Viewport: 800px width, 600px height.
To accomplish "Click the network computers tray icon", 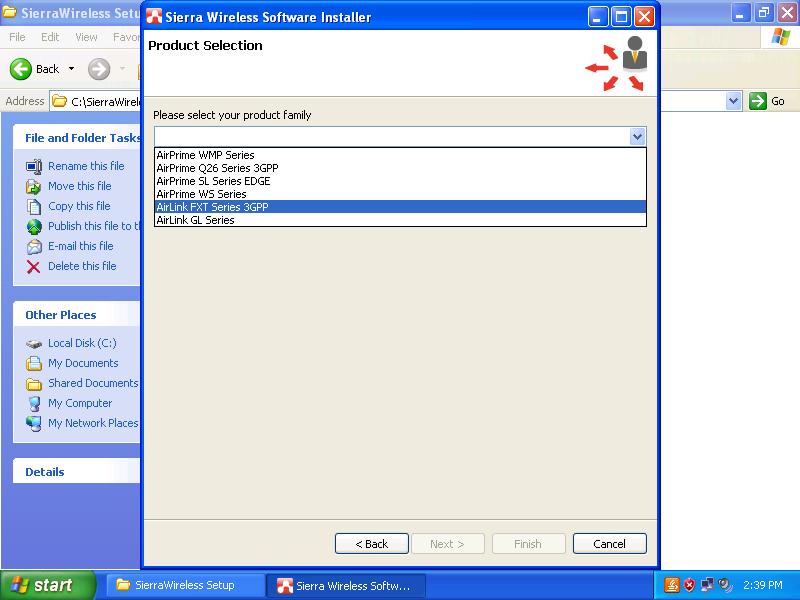I will tap(707, 585).
